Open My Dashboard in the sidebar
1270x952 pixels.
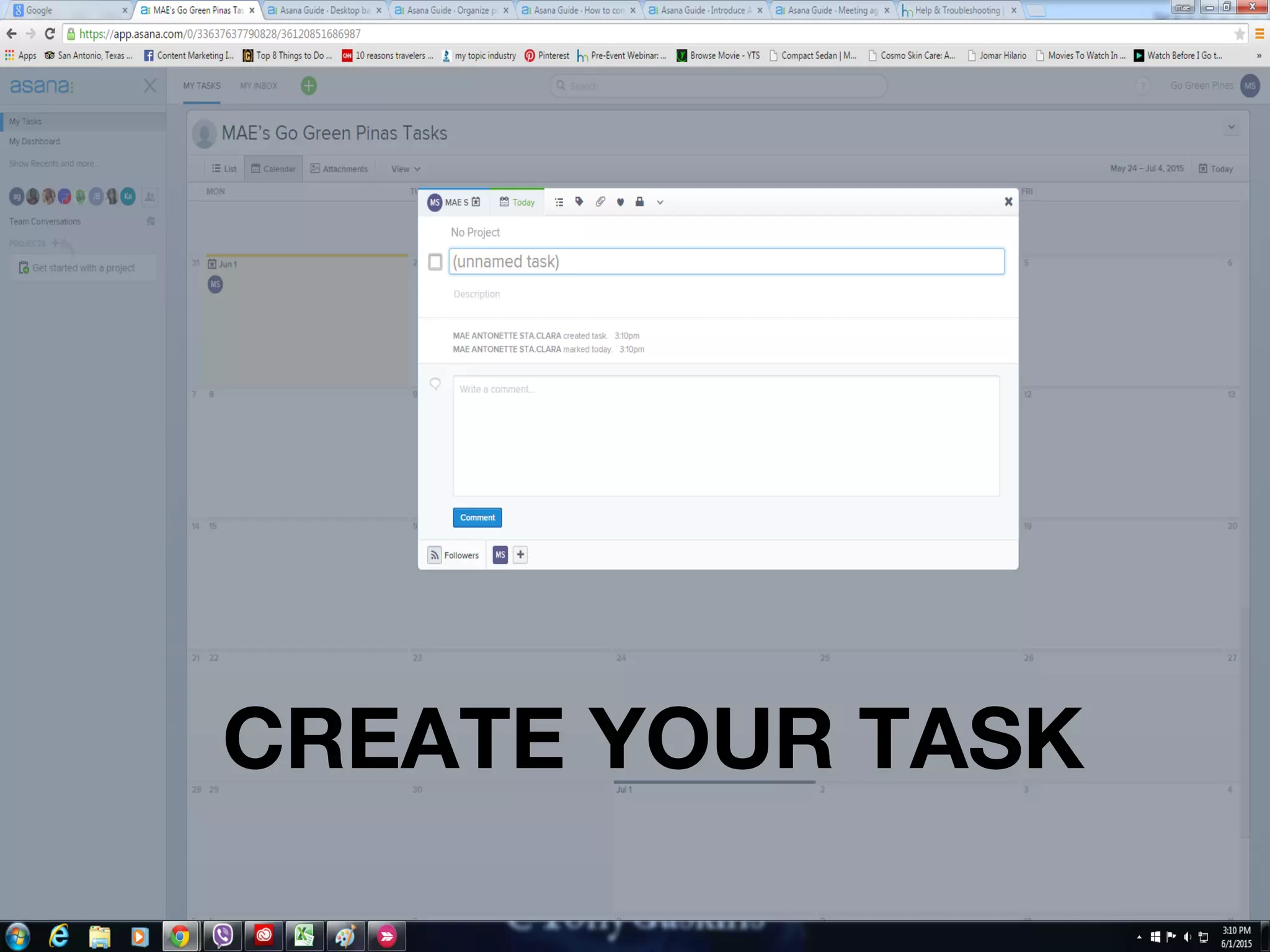(x=35, y=141)
